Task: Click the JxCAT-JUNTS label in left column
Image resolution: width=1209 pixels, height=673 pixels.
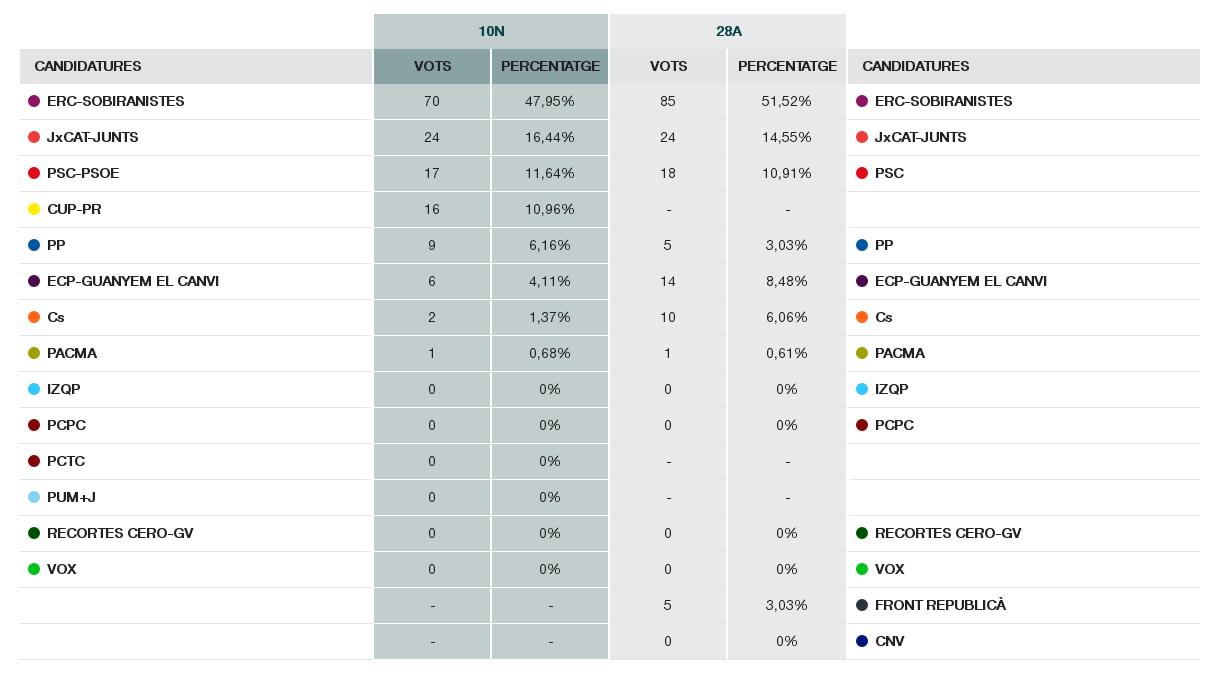Action: pos(92,137)
